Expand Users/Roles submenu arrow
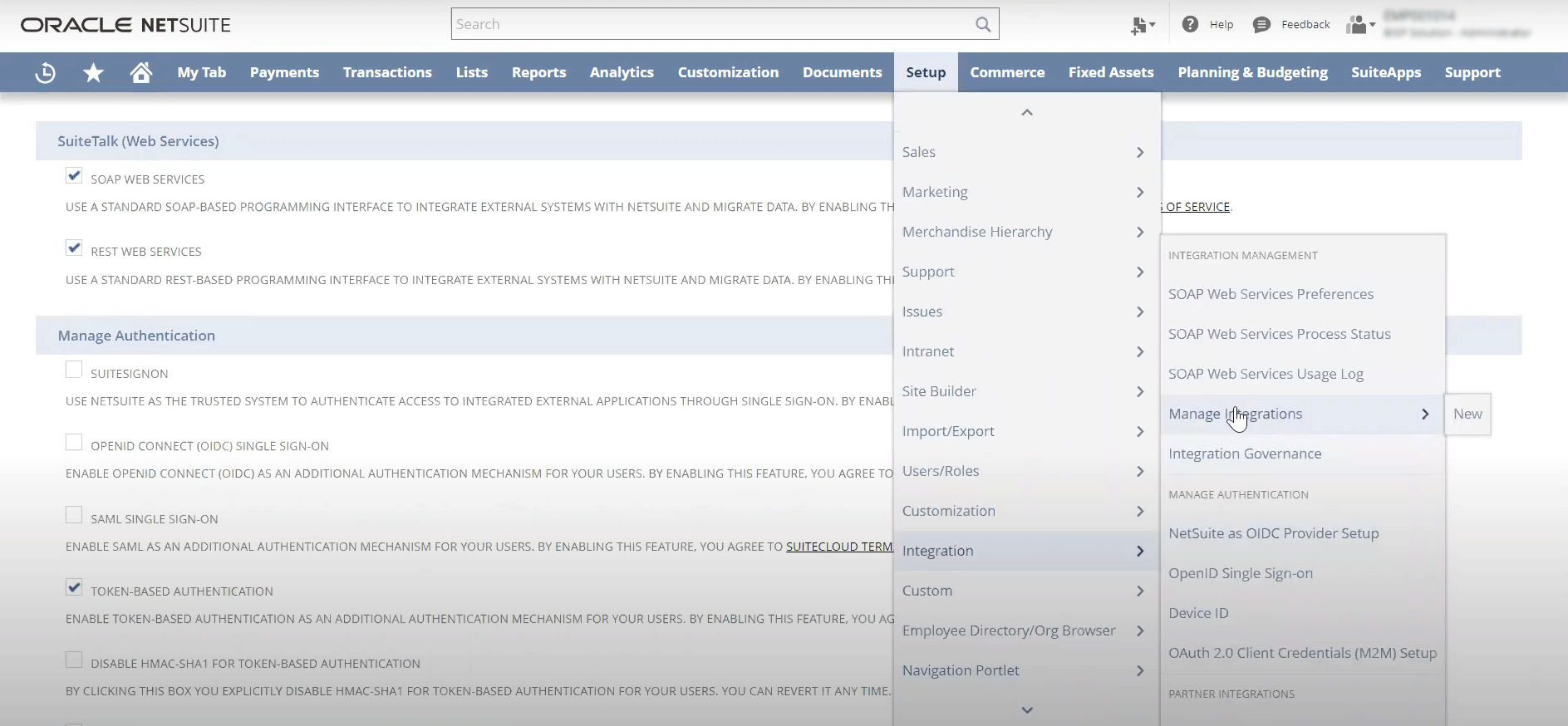The image size is (1568, 726). click(1140, 471)
